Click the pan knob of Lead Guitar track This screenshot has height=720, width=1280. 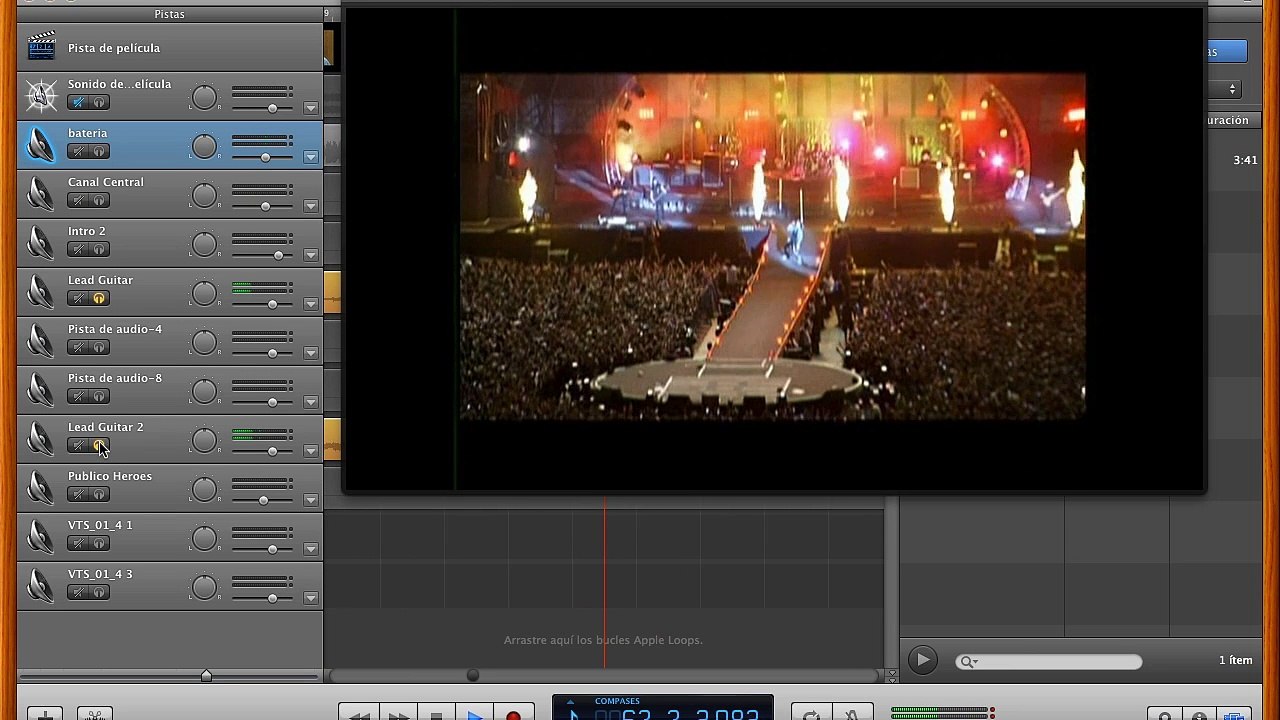pyautogui.click(x=204, y=293)
